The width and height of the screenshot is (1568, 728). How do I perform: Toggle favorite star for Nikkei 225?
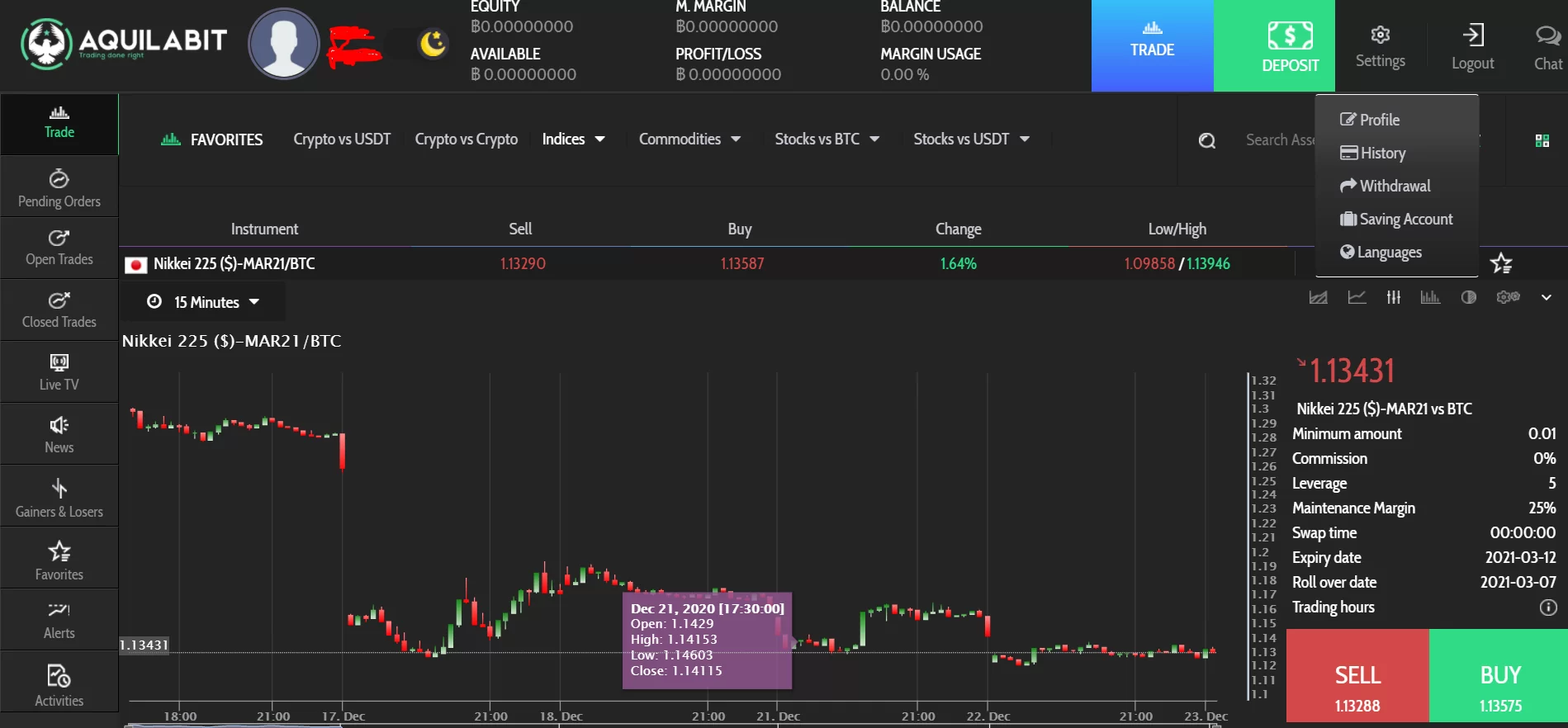tap(1501, 263)
